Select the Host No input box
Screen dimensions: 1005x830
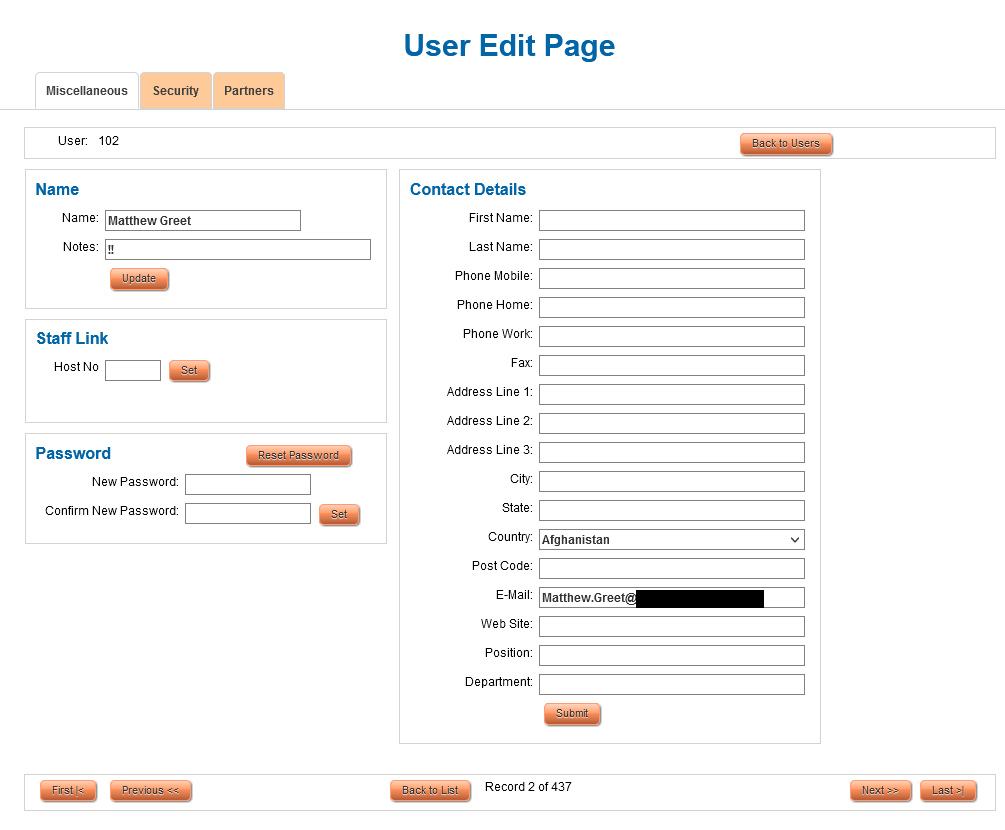click(x=132, y=371)
